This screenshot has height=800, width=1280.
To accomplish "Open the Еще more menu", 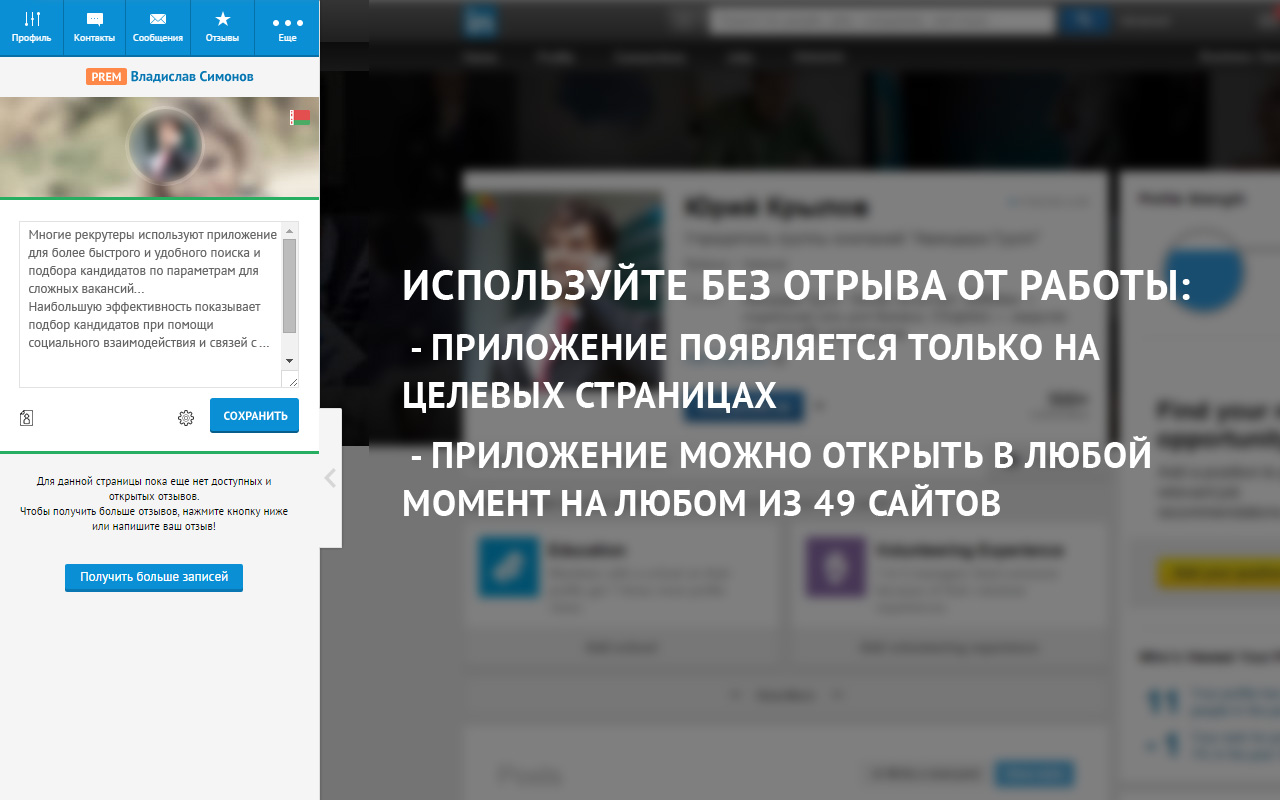I will click(x=287, y=27).
